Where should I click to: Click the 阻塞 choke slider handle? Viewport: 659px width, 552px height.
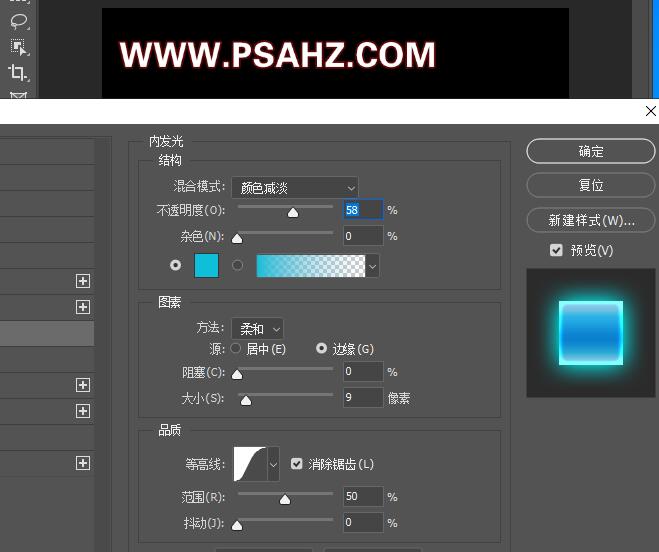(x=237, y=374)
